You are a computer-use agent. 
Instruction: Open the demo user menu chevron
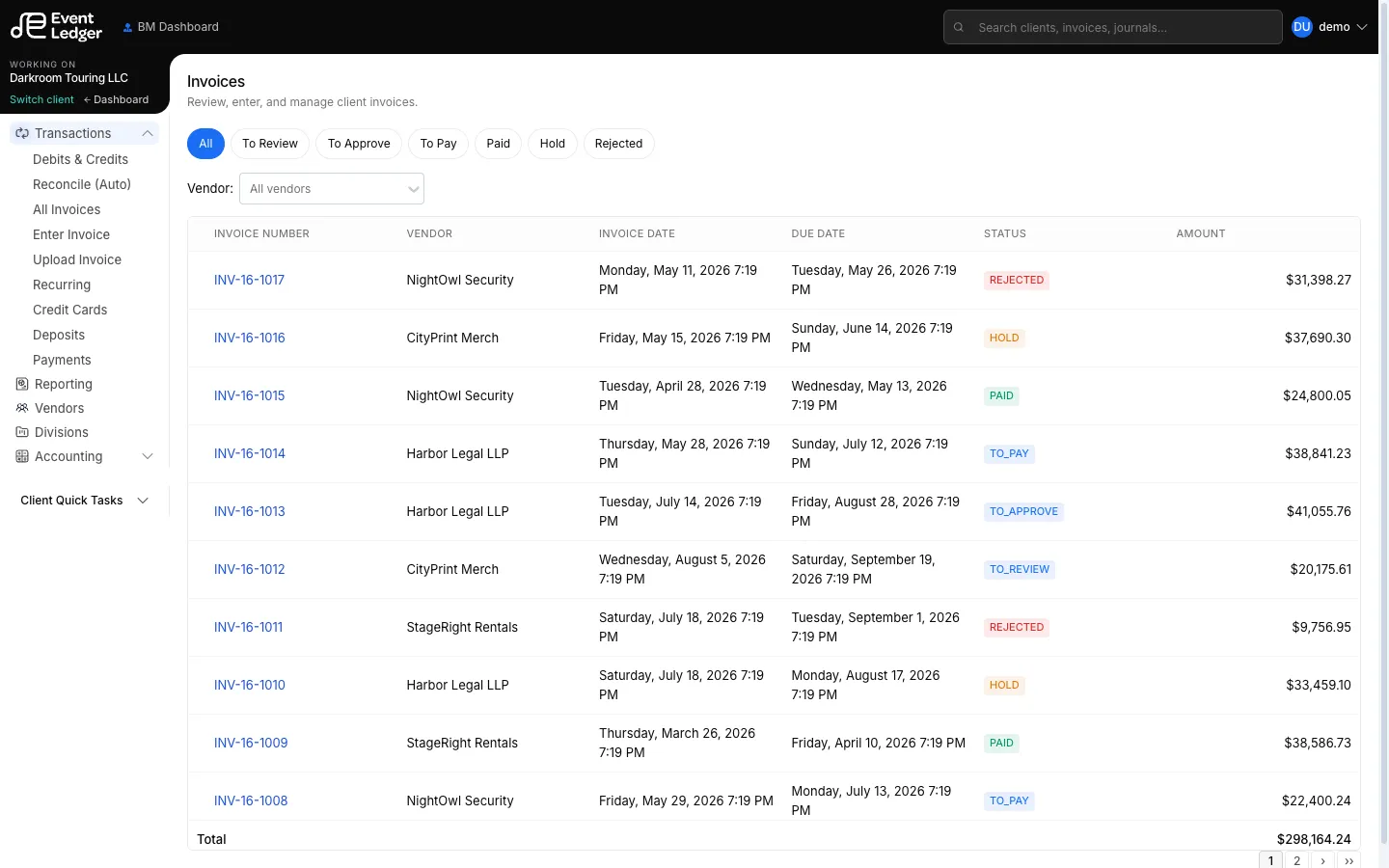tap(1362, 27)
